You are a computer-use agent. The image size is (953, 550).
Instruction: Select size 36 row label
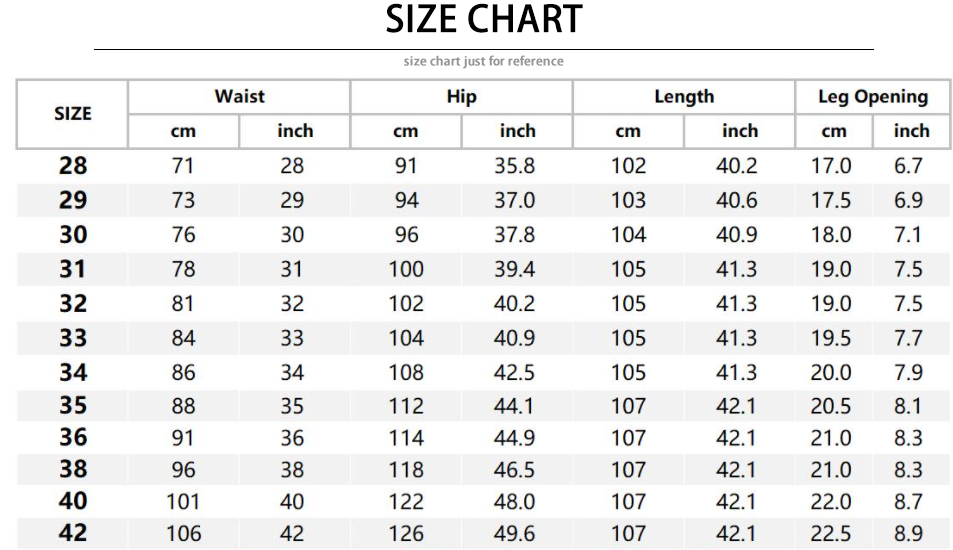coord(73,437)
